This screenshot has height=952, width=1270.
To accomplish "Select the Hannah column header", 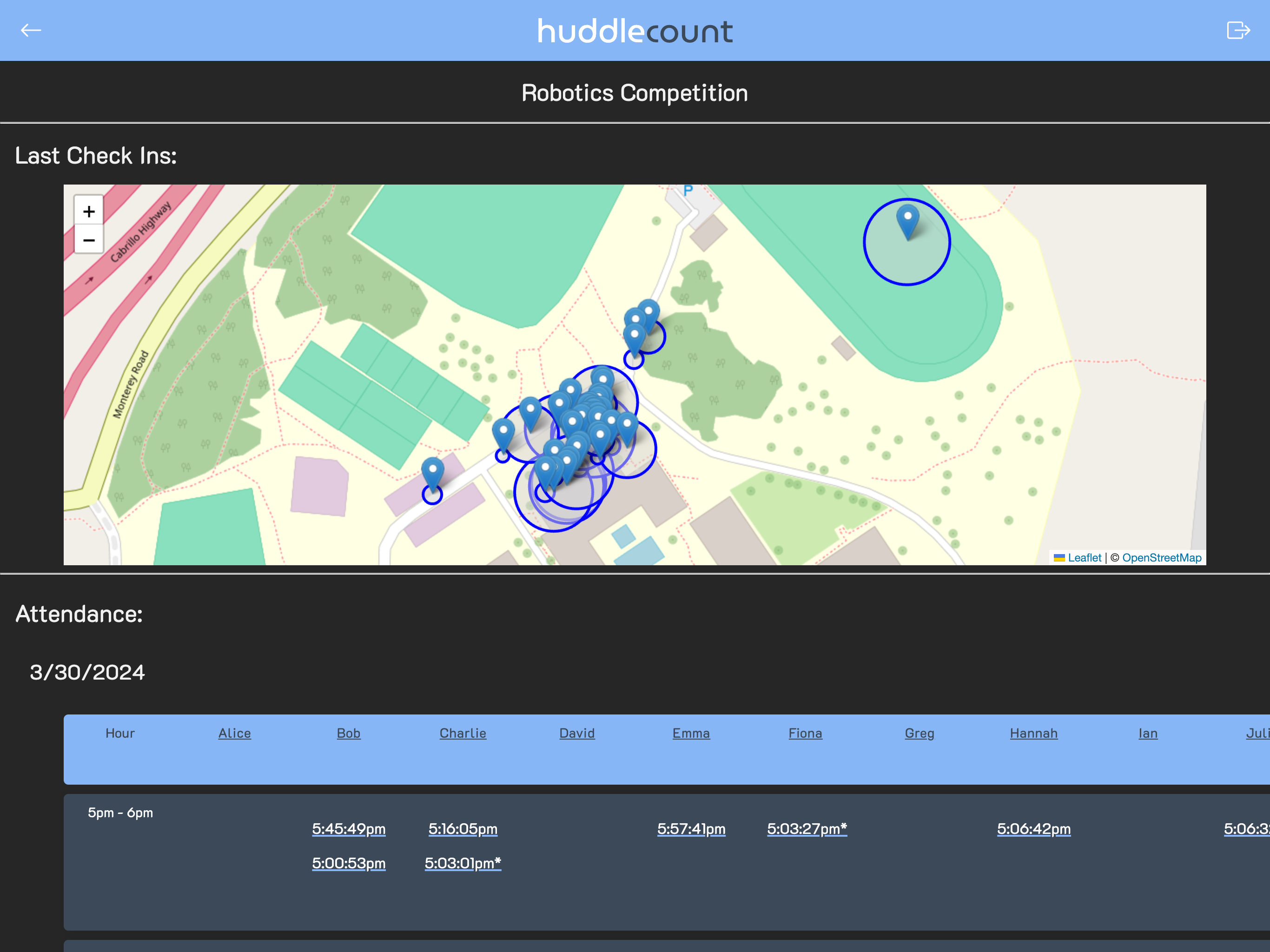I will (1033, 733).
